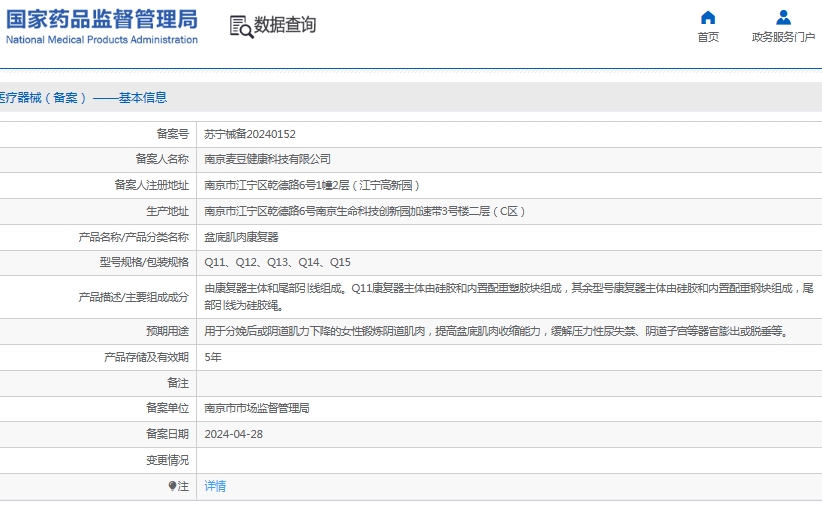Click the 备案号 row label
822x508 pixels.
pyautogui.click(x=172, y=134)
